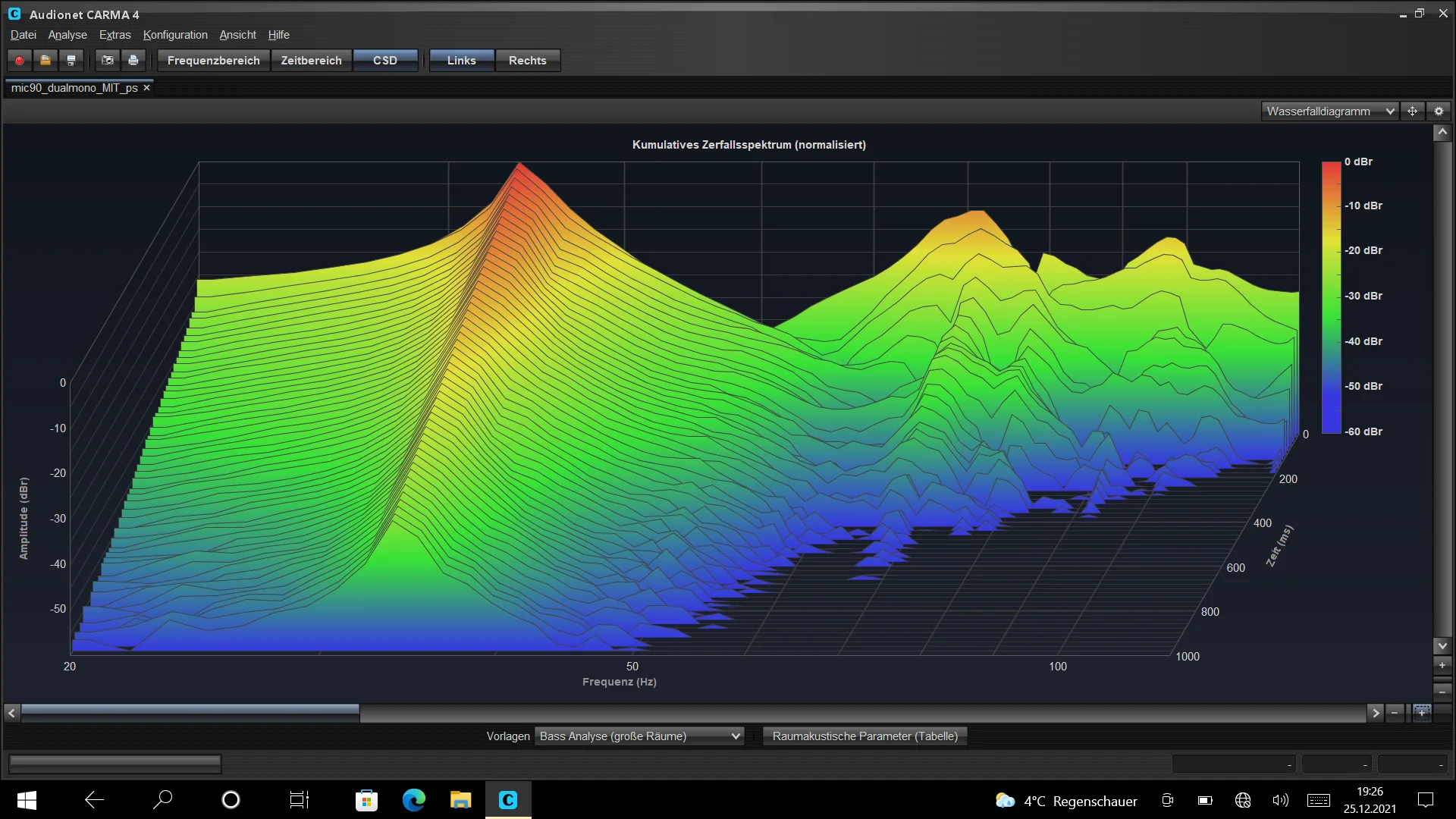The height and width of the screenshot is (819, 1456).
Task: Click the dBr color scale legend
Action: [x=1331, y=297]
